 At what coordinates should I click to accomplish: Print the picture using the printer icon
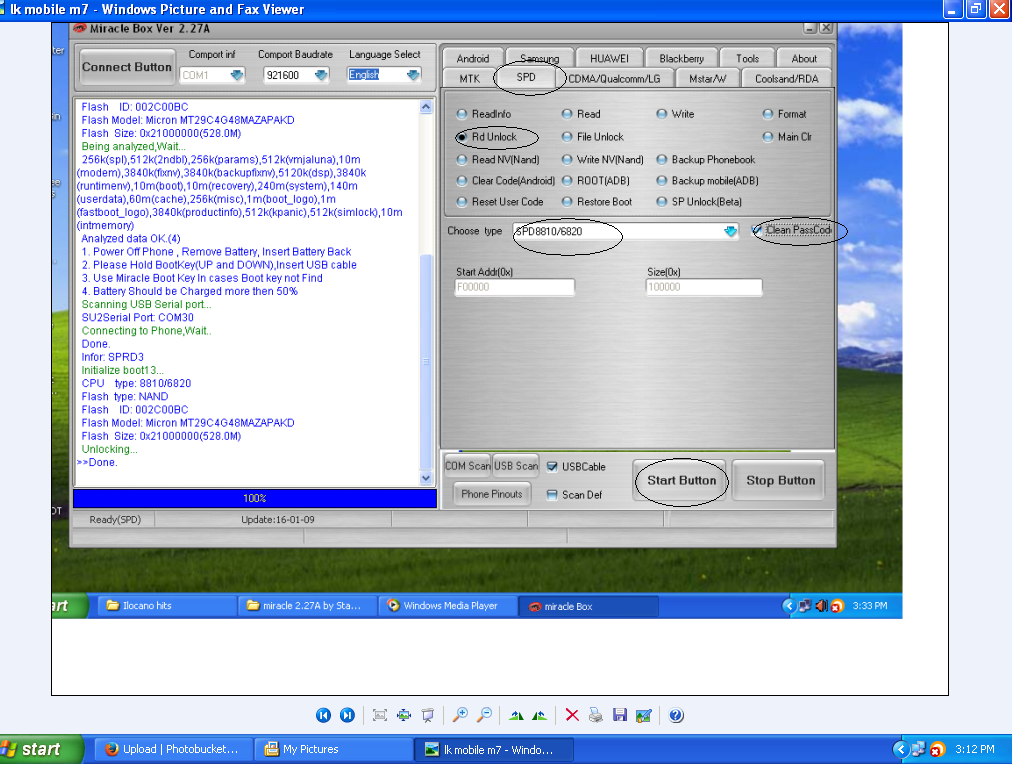point(596,715)
